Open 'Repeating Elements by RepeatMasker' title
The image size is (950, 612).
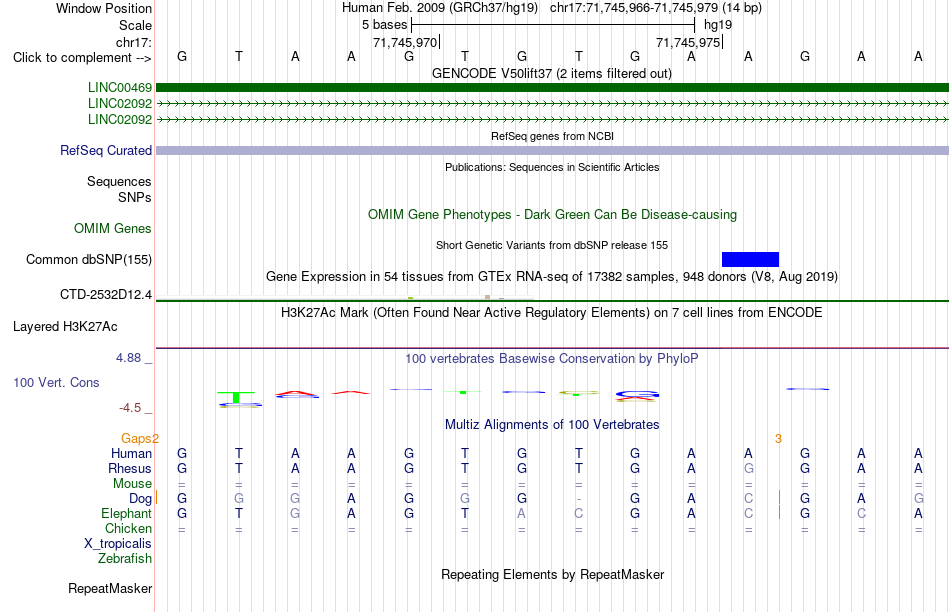pos(553,574)
